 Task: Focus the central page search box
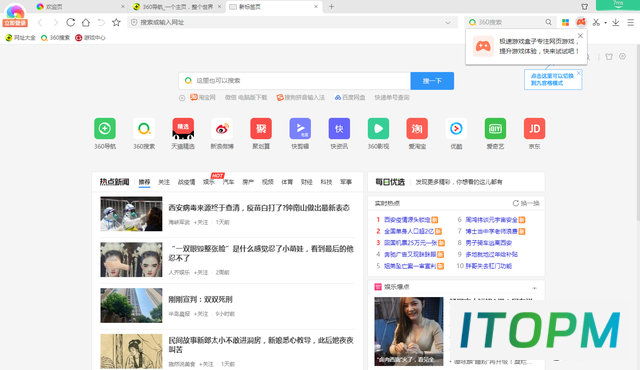tap(294, 81)
